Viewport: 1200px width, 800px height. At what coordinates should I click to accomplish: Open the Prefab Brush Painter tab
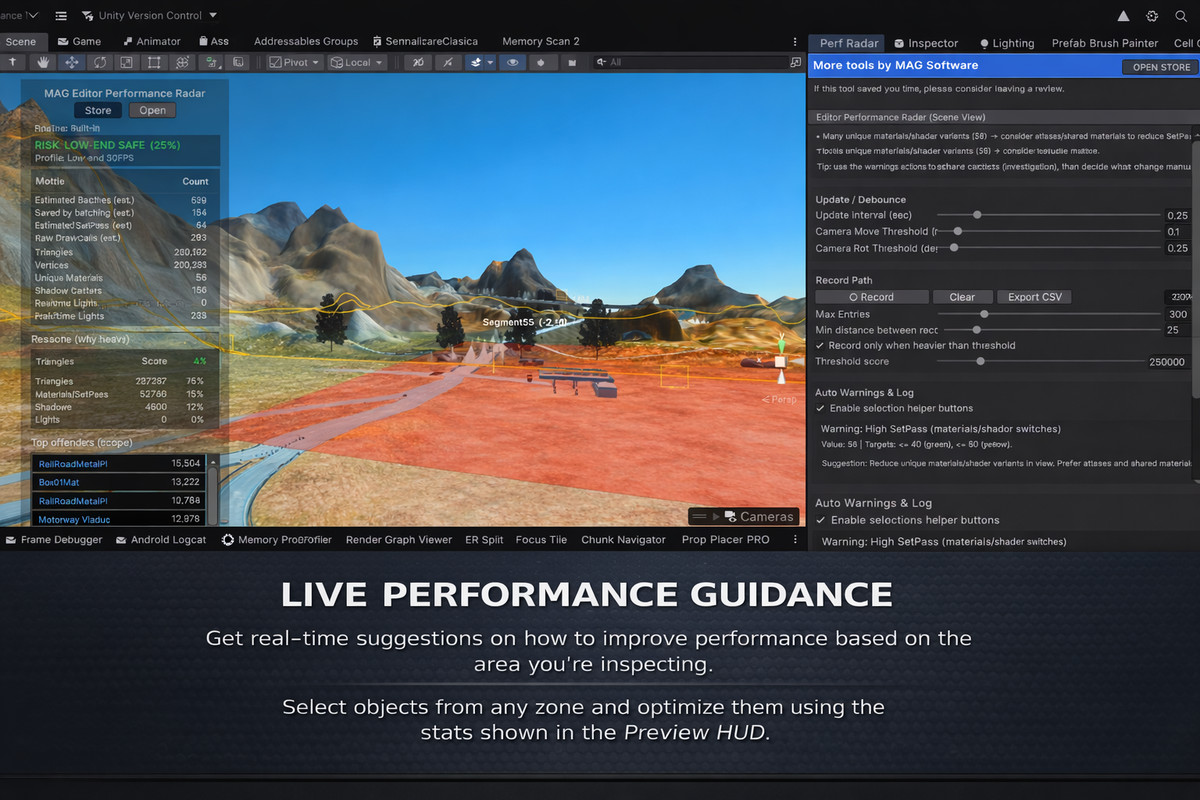(x=1105, y=44)
